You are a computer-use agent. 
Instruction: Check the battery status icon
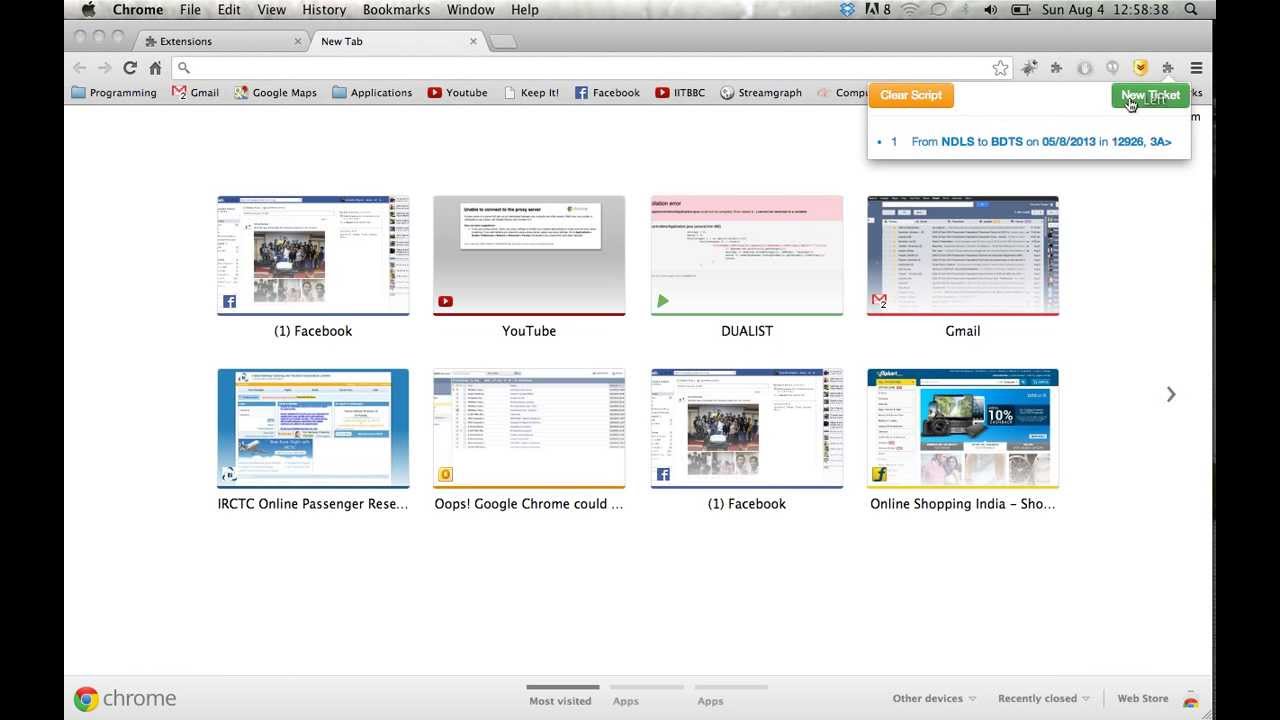[x=1021, y=10]
